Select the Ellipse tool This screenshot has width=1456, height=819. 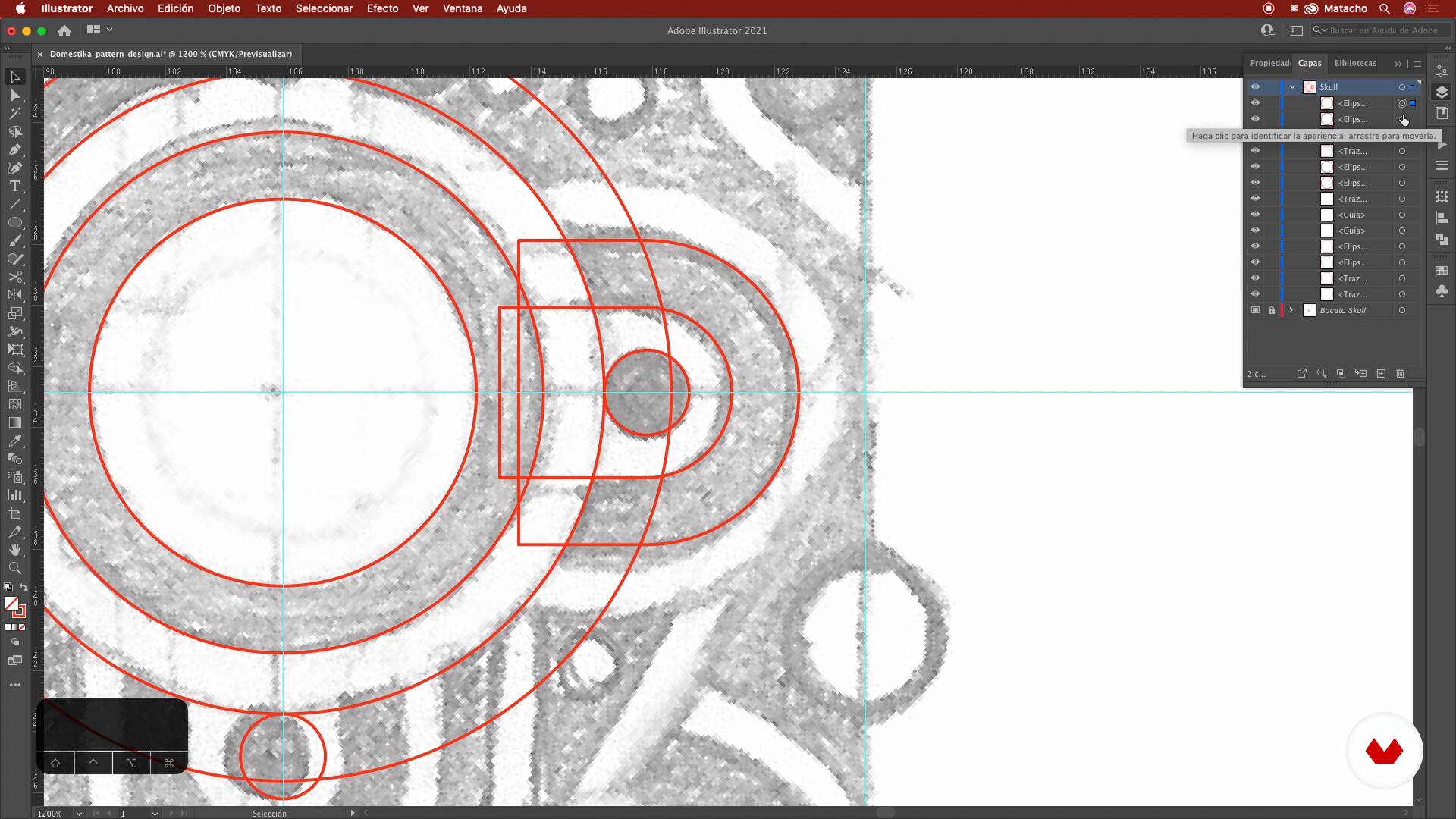[x=14, y=222]
